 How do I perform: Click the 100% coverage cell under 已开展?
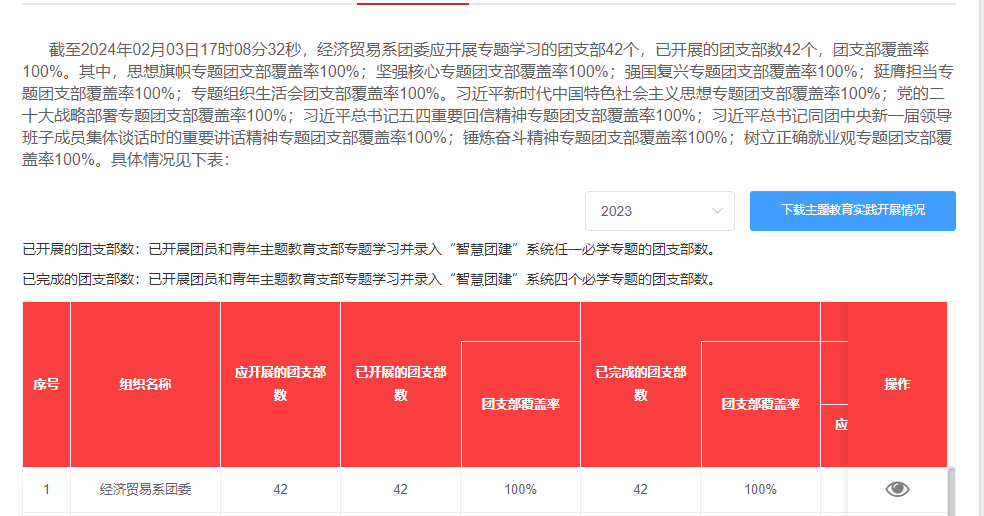tap(521, 490)
